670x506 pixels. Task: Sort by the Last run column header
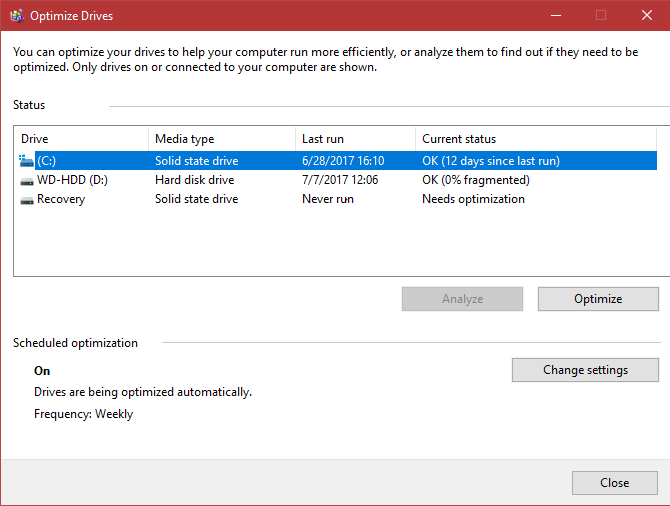coord(355,139)
